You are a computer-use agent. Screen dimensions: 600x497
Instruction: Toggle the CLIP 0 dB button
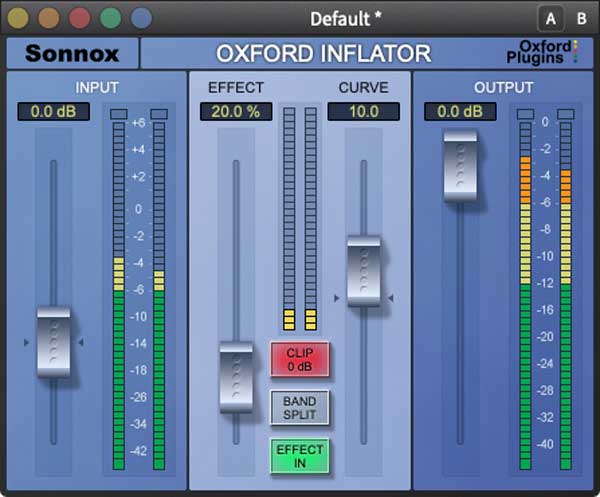pyautogui.click(x=300, y=359)
